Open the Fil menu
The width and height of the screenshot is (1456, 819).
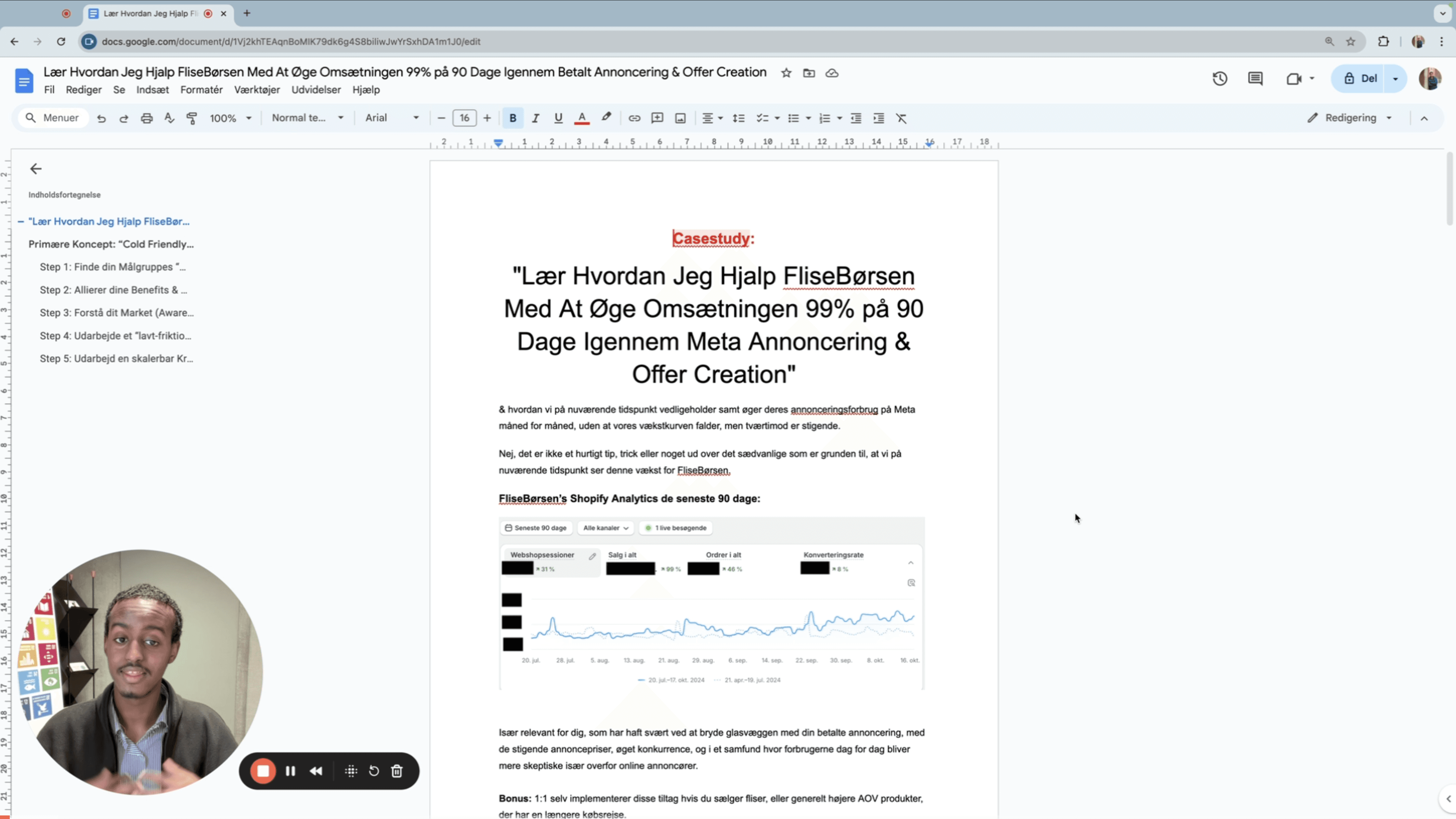[x=49, y=90]
